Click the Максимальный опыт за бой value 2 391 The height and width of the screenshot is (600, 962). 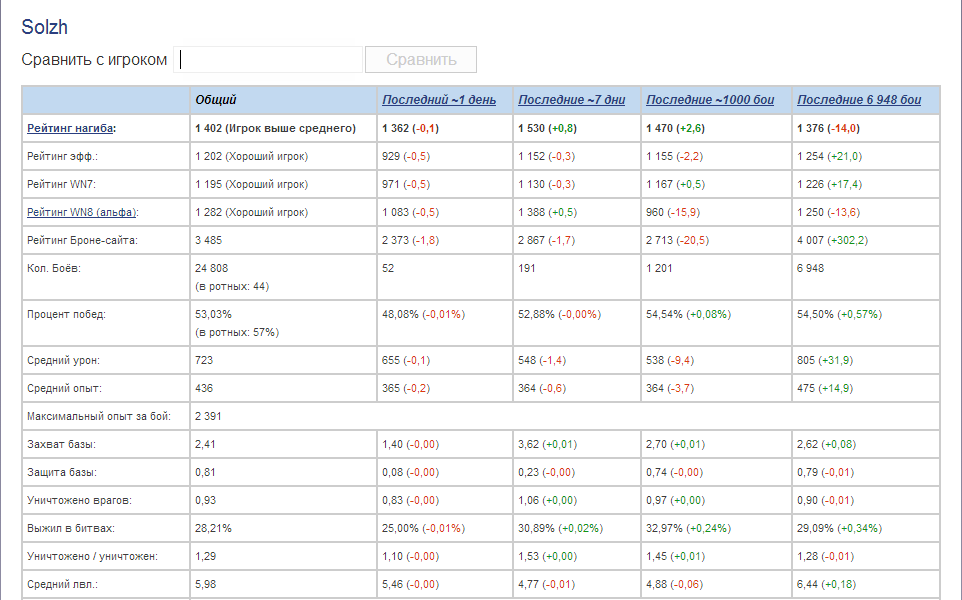(208, 415)
